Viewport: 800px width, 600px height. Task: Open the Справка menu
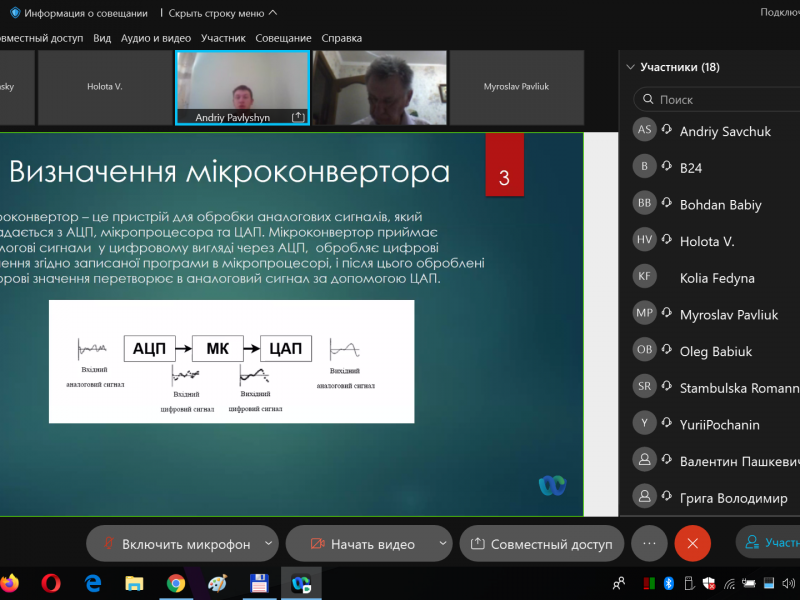[341, 38]
